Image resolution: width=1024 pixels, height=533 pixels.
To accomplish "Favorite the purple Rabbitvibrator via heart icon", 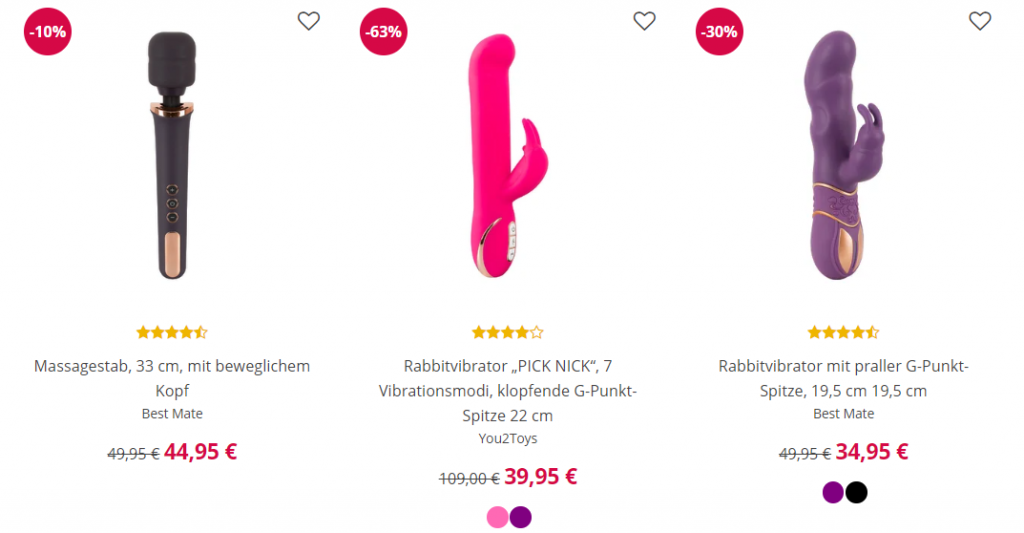I will [x=980, y=21].
